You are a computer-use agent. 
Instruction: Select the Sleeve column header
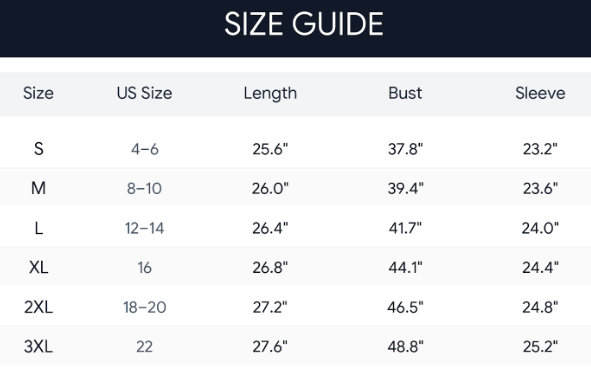point(540,93)
